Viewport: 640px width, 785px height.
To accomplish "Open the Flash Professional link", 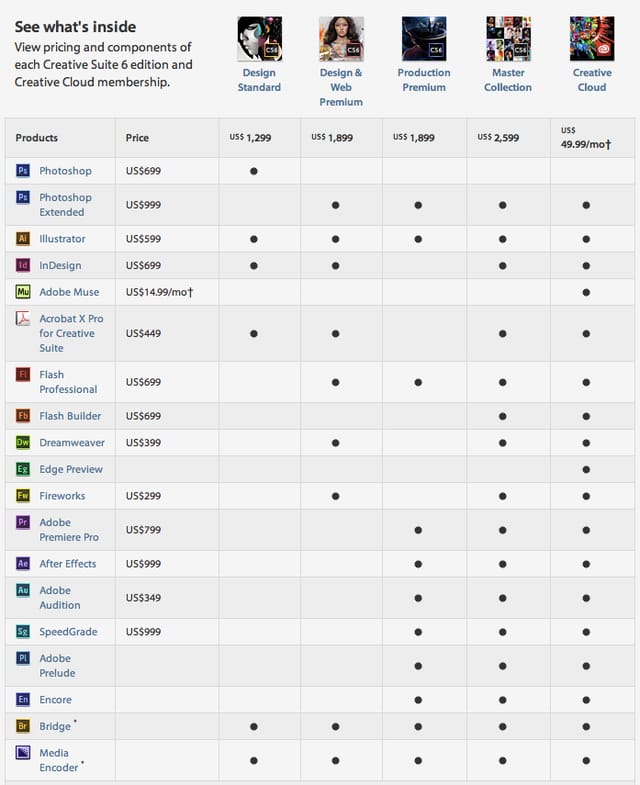I will pyautogui.click(x=68, y=382).
